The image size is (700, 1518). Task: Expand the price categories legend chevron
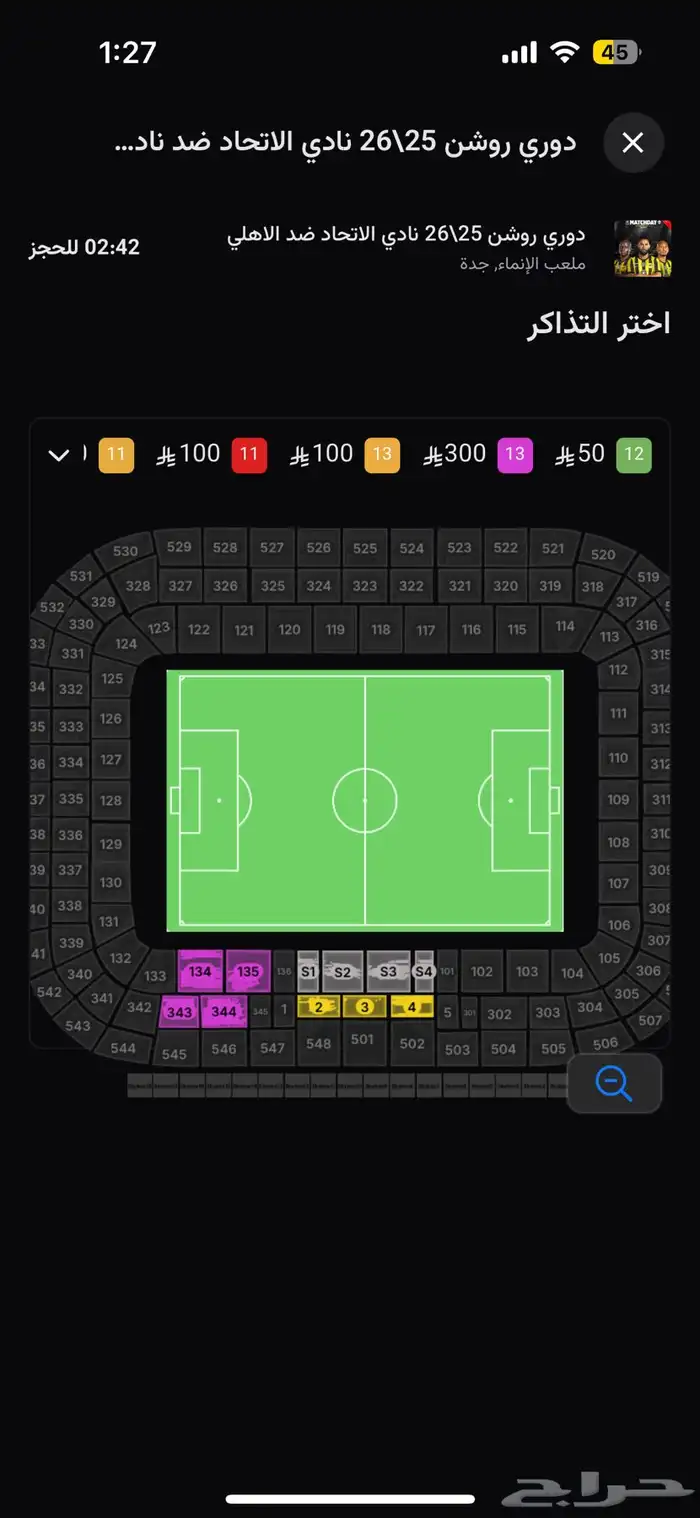[x=59, y=455]
